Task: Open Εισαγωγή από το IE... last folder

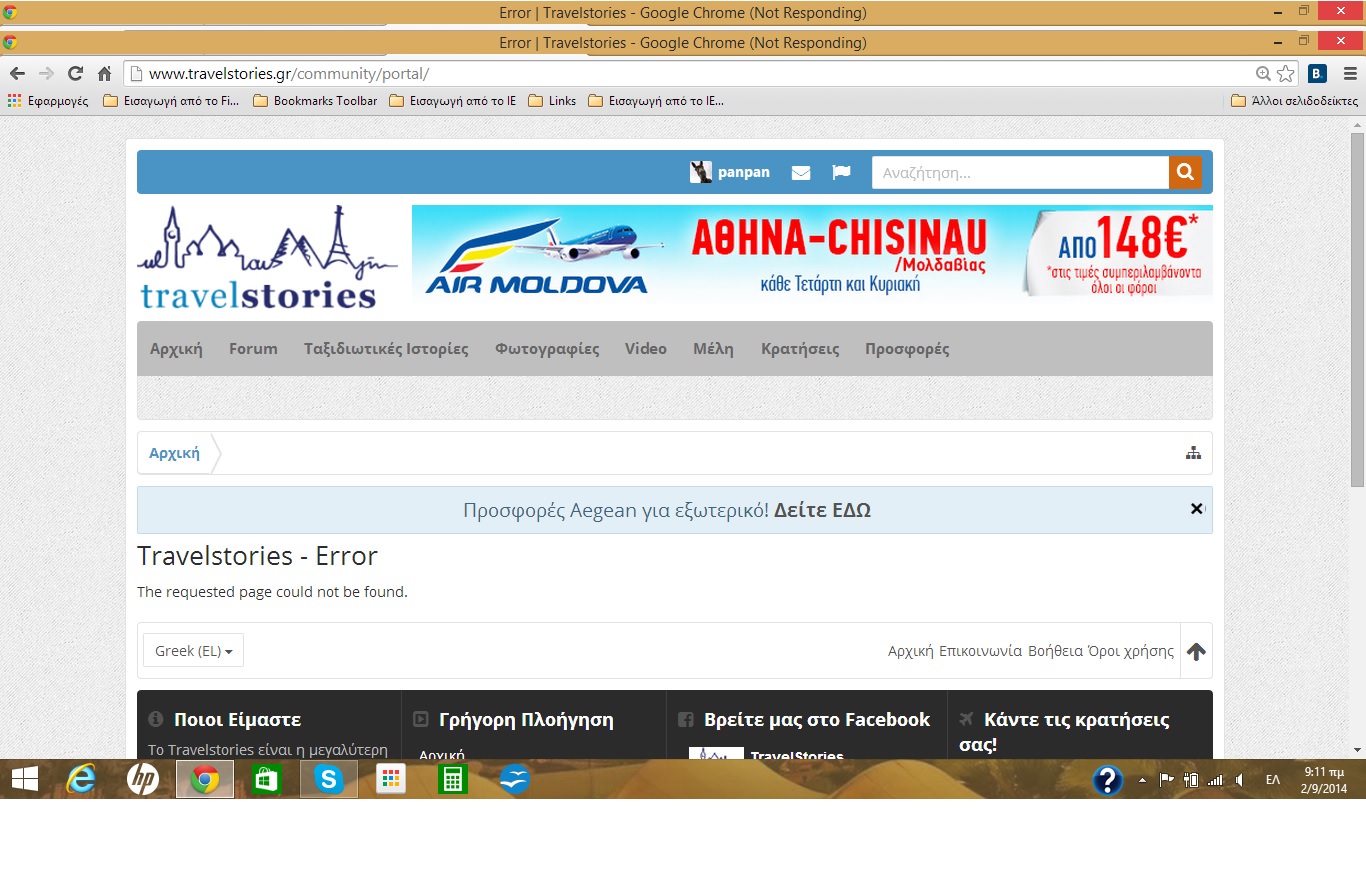Action: [656, 101]
